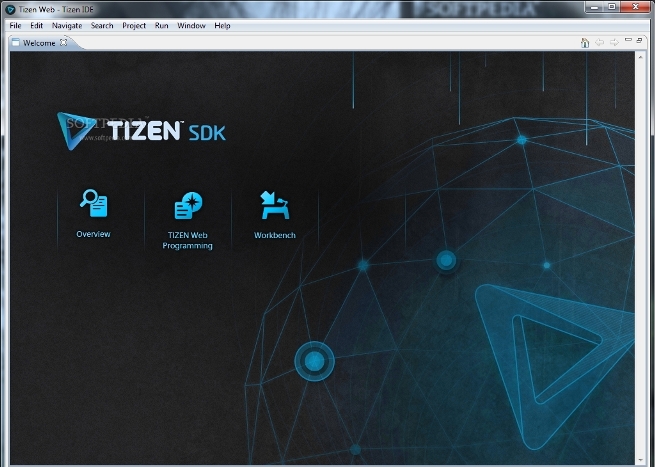This screenshot has height=467, width=655.
Task: Close the Tizen IDE window
Action: (635, 7)
